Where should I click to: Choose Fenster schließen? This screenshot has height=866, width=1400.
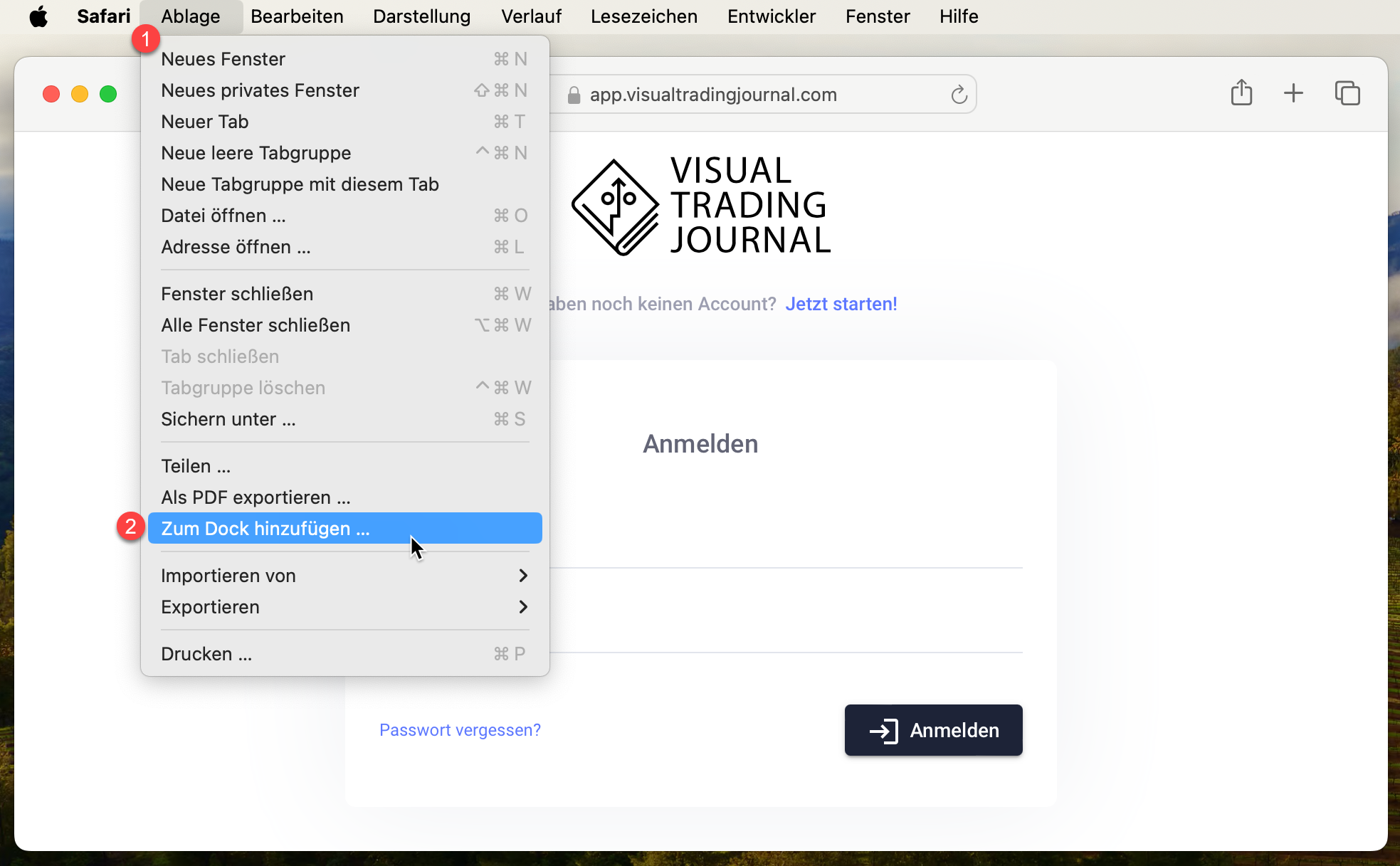tap(345, 294)
